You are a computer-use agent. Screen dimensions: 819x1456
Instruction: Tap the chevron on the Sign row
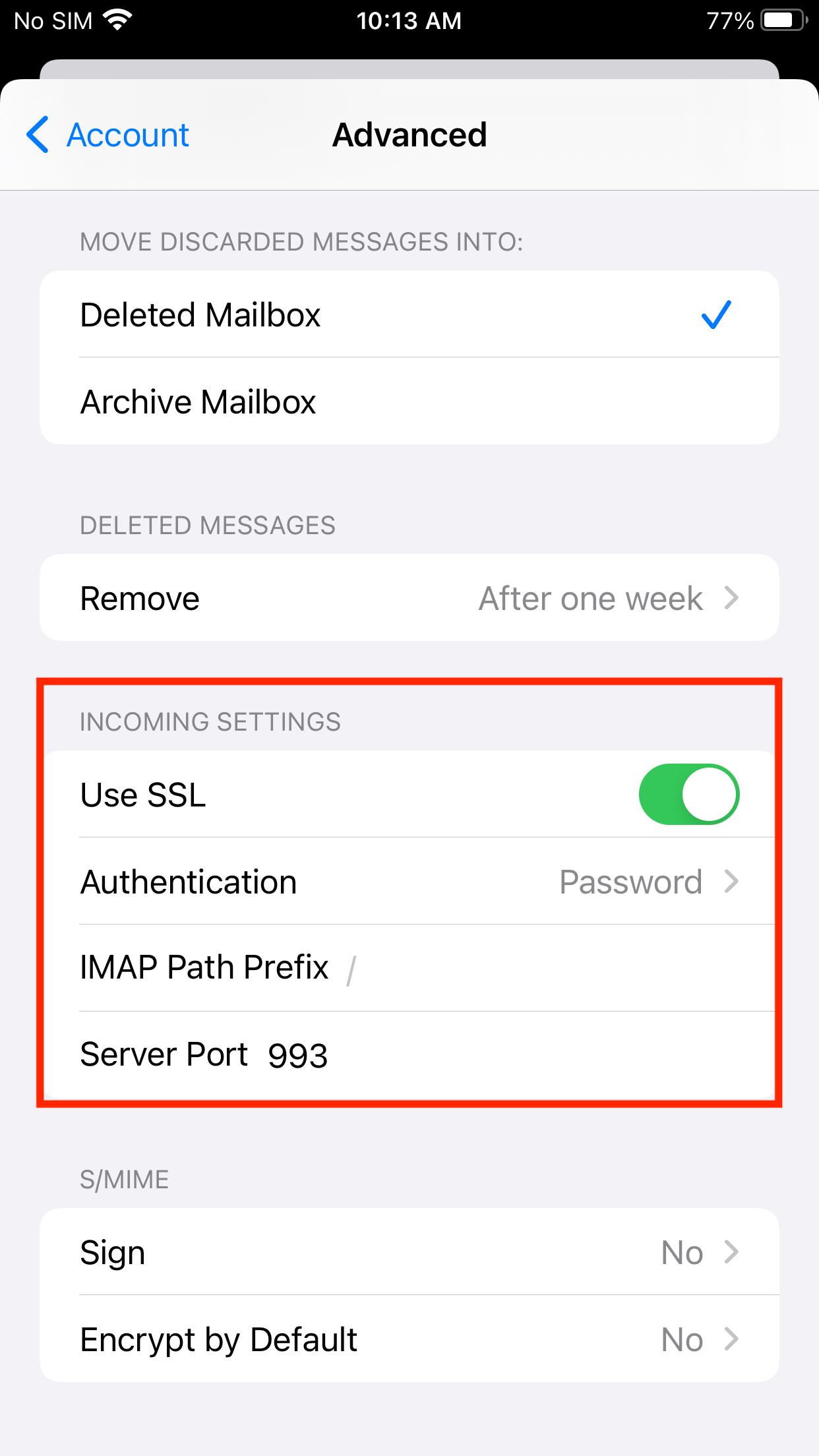point(731,1252)
